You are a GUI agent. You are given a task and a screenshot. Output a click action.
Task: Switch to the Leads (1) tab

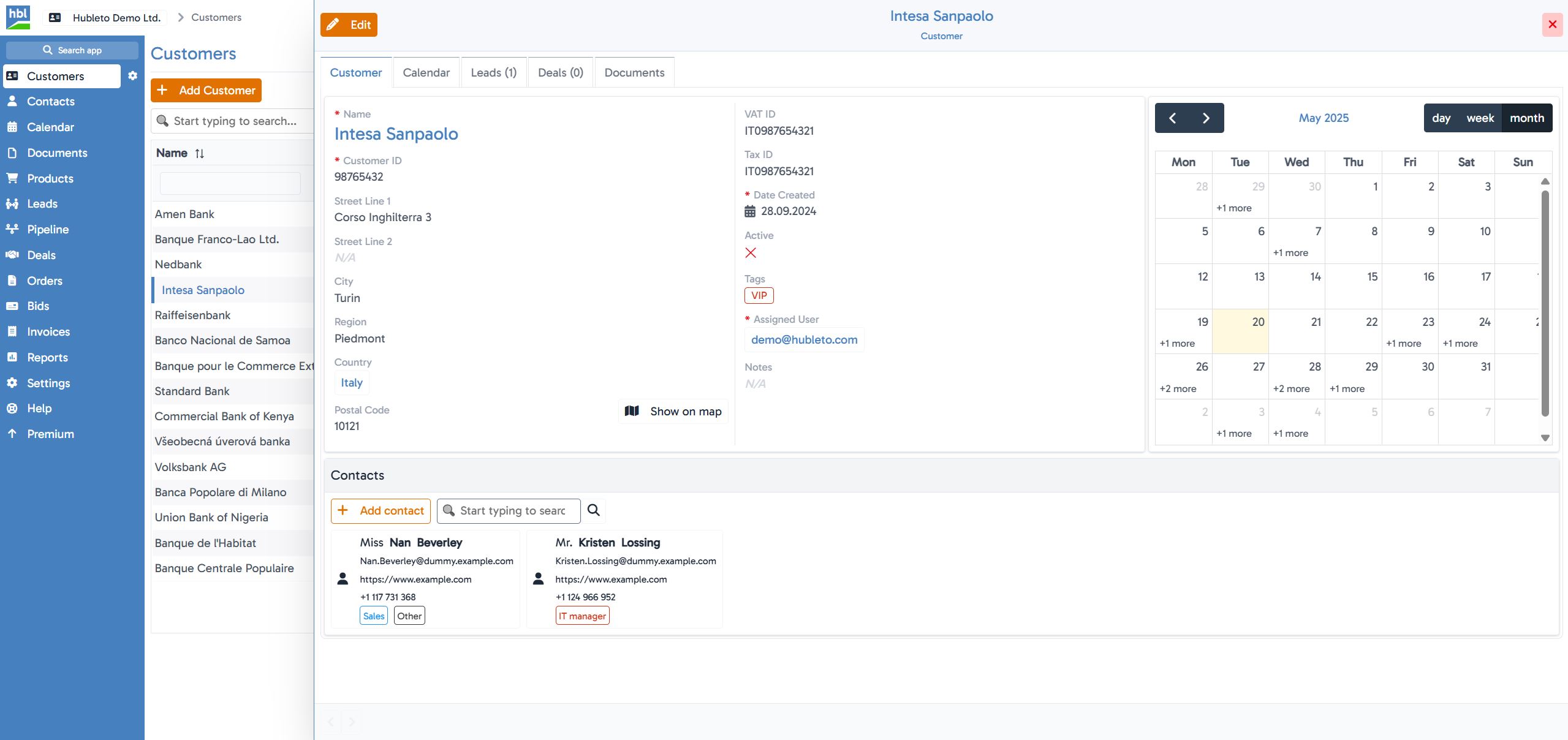493,72
